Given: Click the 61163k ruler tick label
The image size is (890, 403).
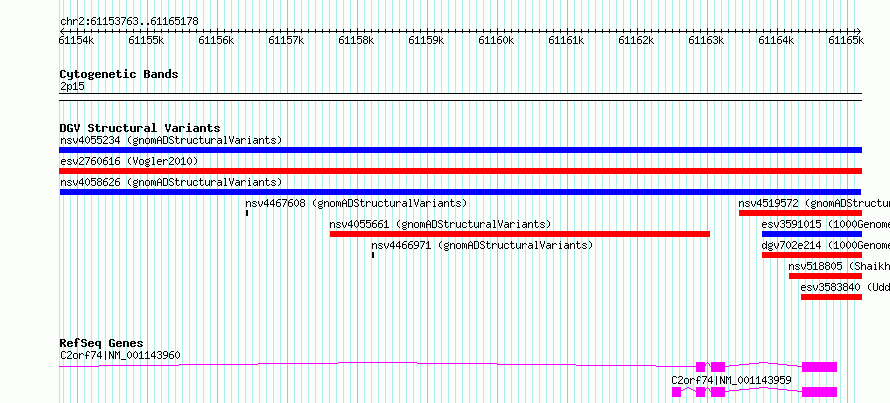Looking at the screenshot, I should click(x=706, y=40).
